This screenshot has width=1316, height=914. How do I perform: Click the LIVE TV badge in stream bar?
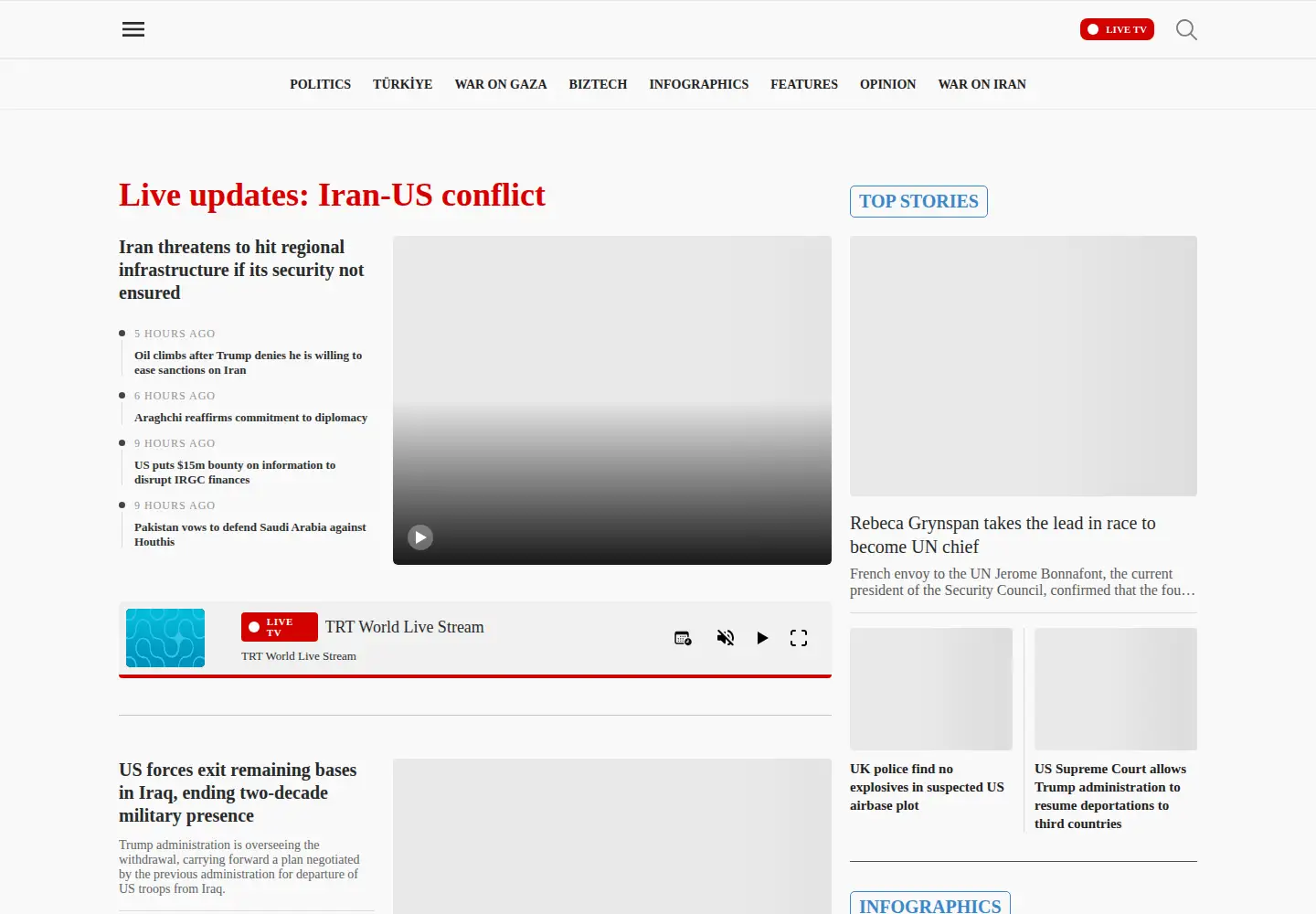pyautogui.click(x=280, y=627)
